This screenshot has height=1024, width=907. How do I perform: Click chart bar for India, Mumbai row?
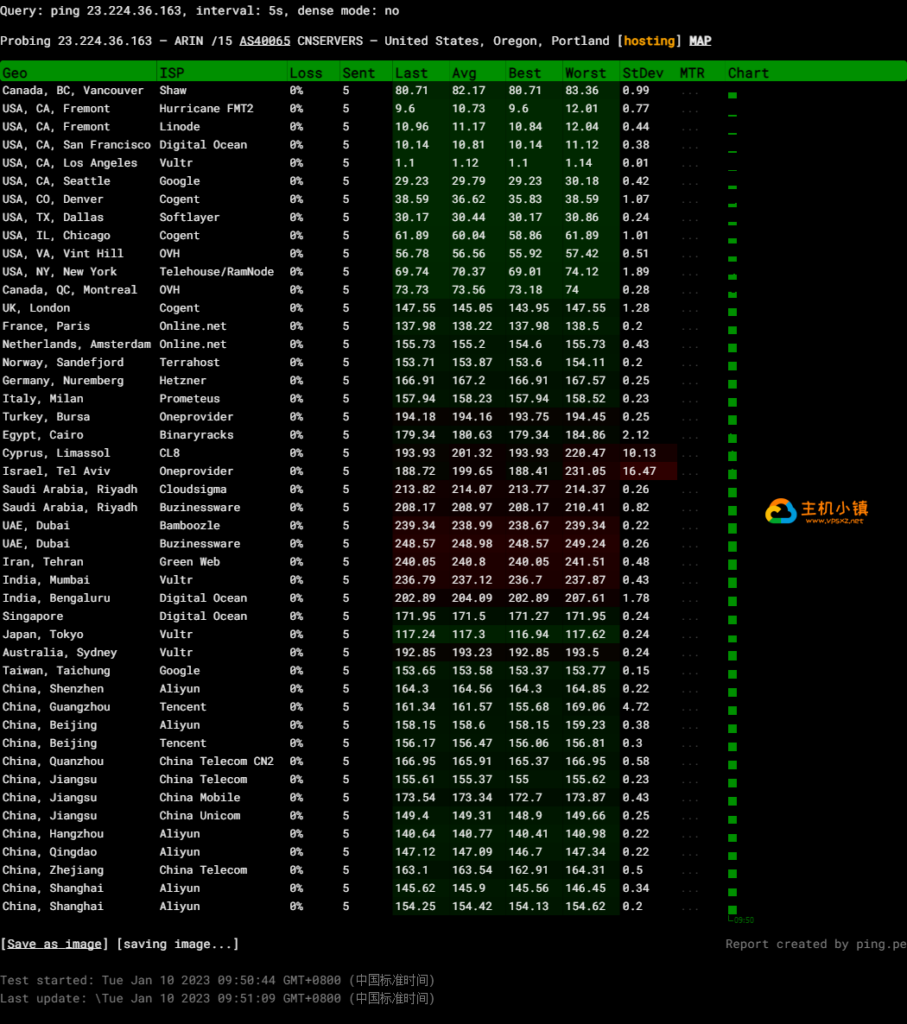tap(732, 582)
